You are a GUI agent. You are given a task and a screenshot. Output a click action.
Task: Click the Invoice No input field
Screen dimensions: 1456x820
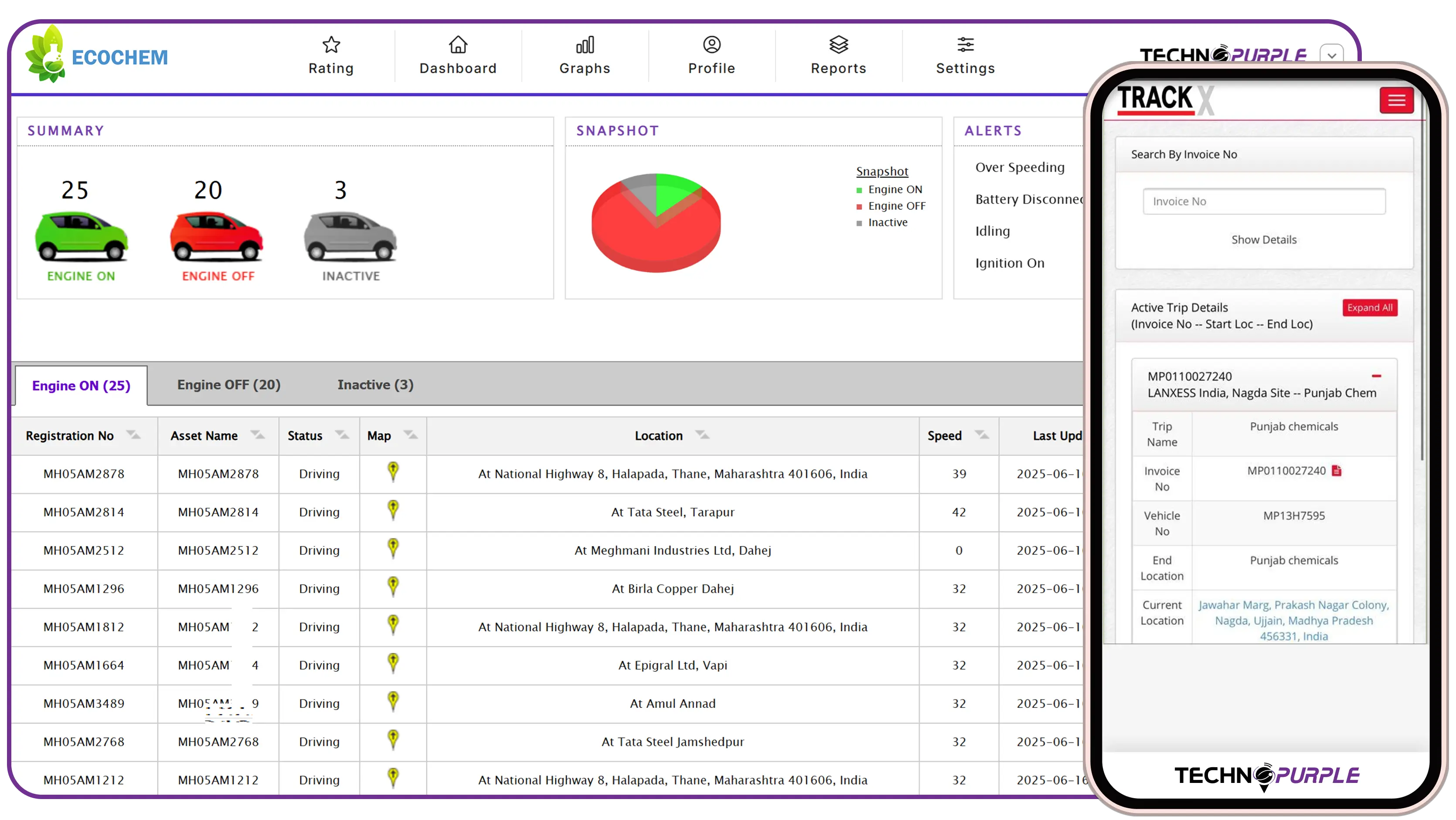click(1264, 201)
